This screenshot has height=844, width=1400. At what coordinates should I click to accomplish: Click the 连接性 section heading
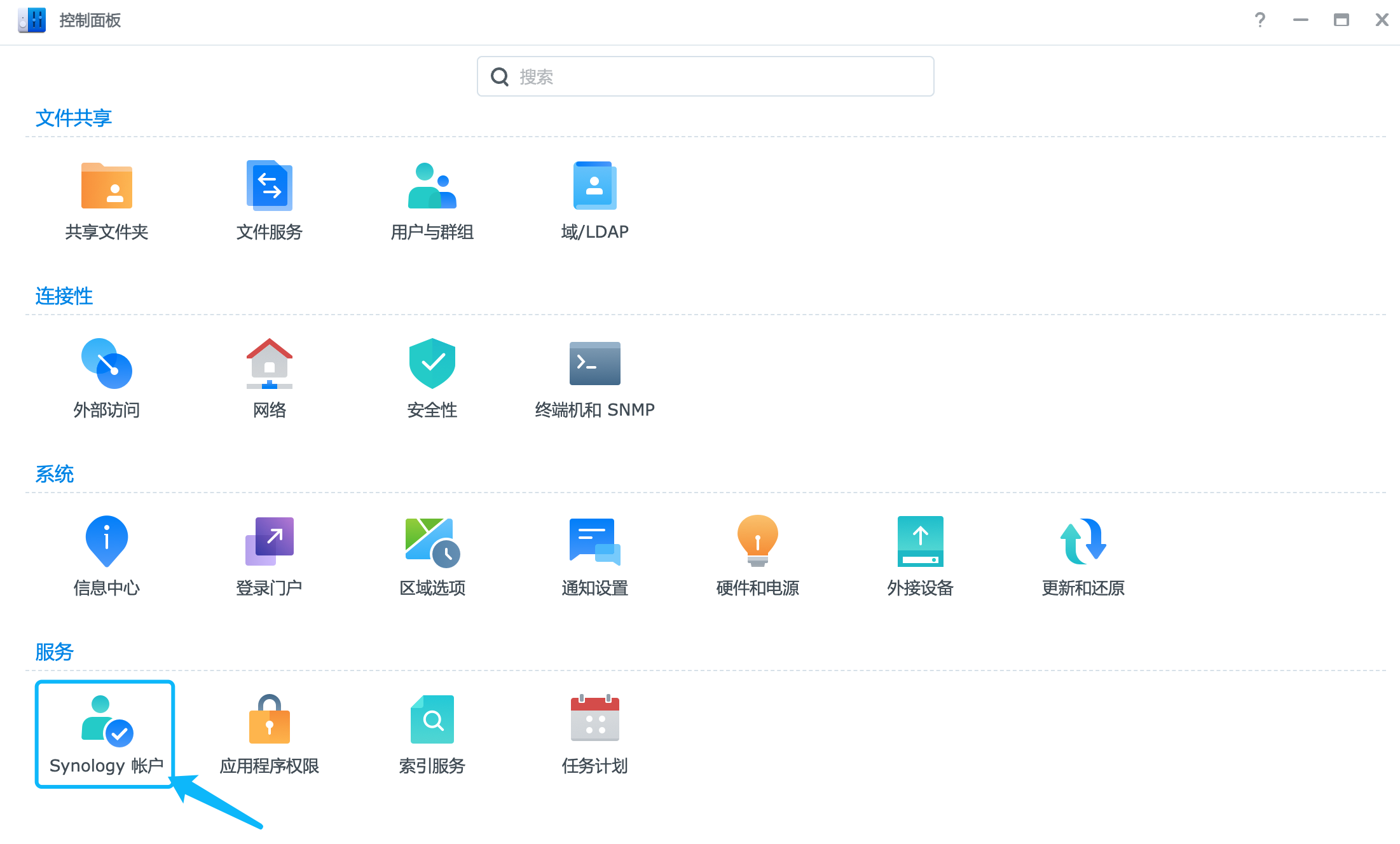pyautogui.click(x=64, y=296)
